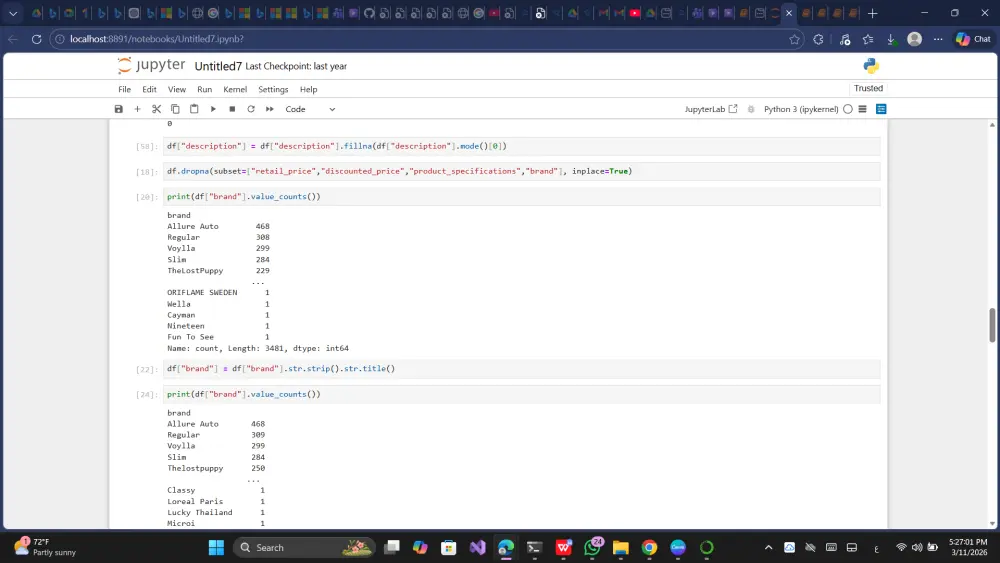The height and width of the screenshot is (563, 1000).
Task: Open a new browser tab
Action: (872, 13)
